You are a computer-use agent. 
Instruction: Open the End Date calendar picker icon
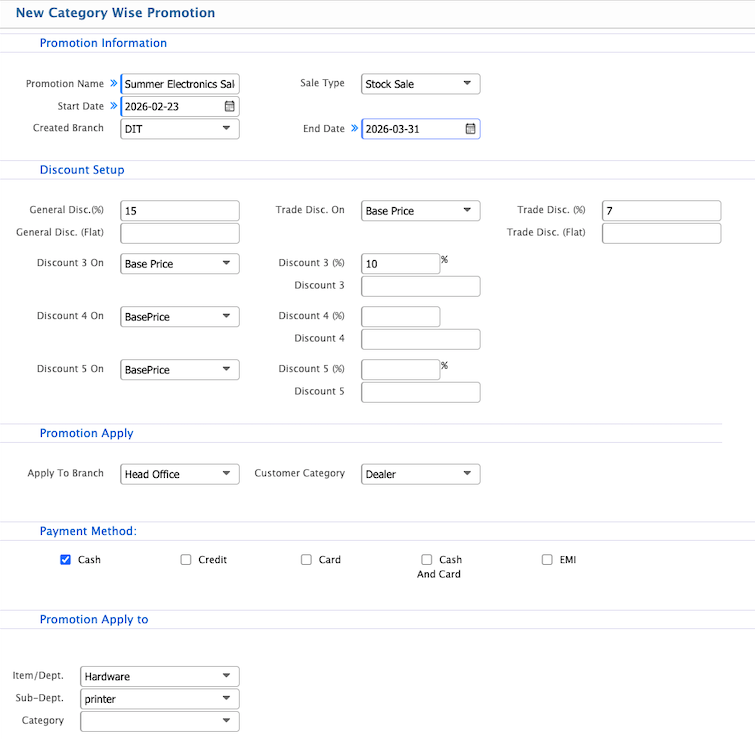(470, 129)
